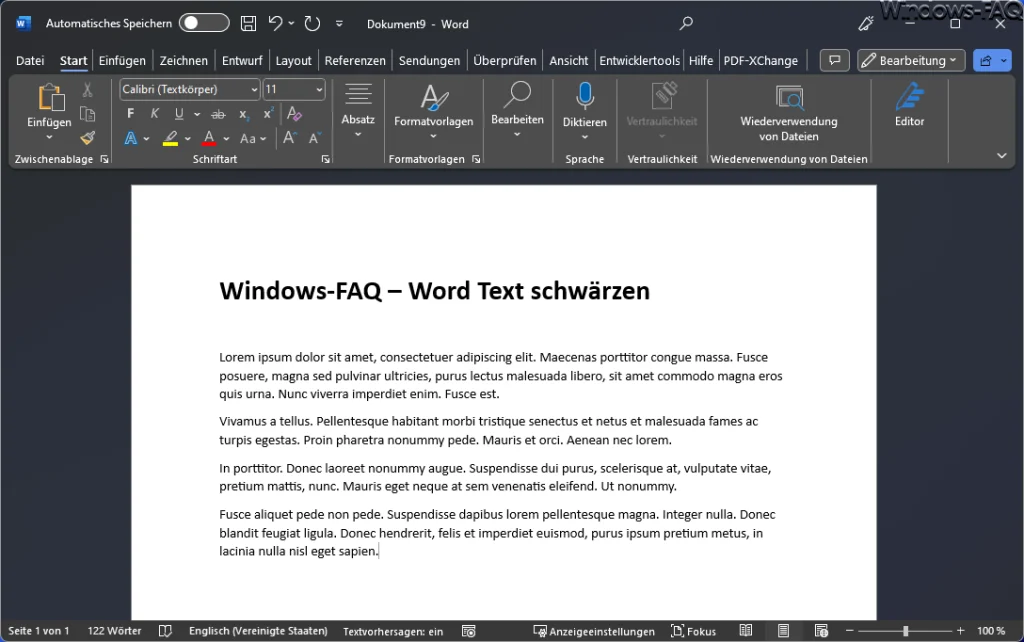Open the font size 11 dropdown
Viewport: 1024px width, 642px height.
pos(319,89)
